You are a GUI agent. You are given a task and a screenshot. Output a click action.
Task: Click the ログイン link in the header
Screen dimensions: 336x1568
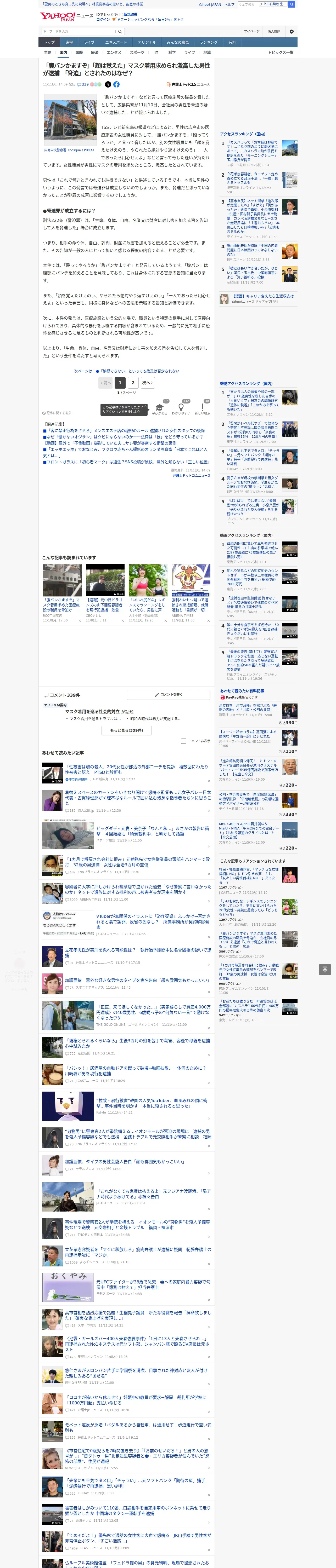(x=103, y=20)
